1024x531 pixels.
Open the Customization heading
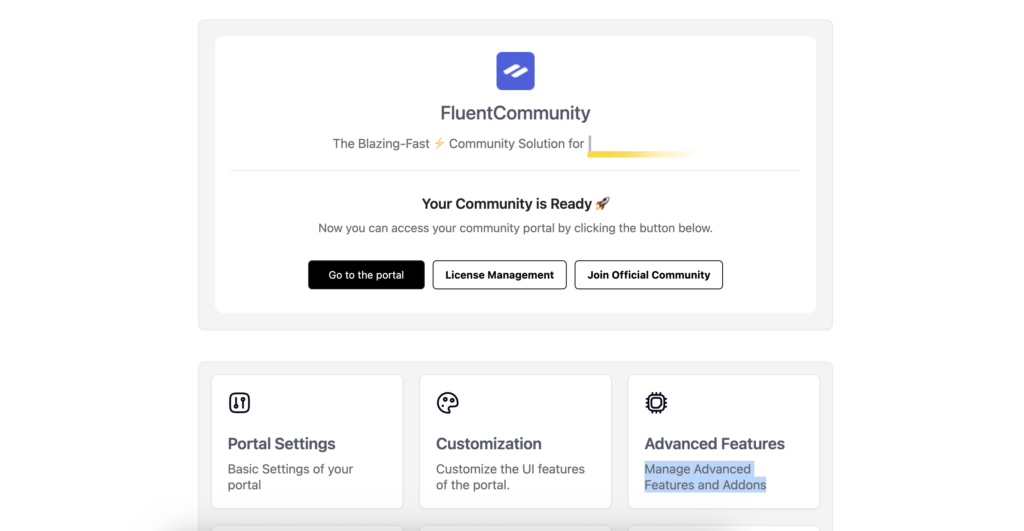488,443
